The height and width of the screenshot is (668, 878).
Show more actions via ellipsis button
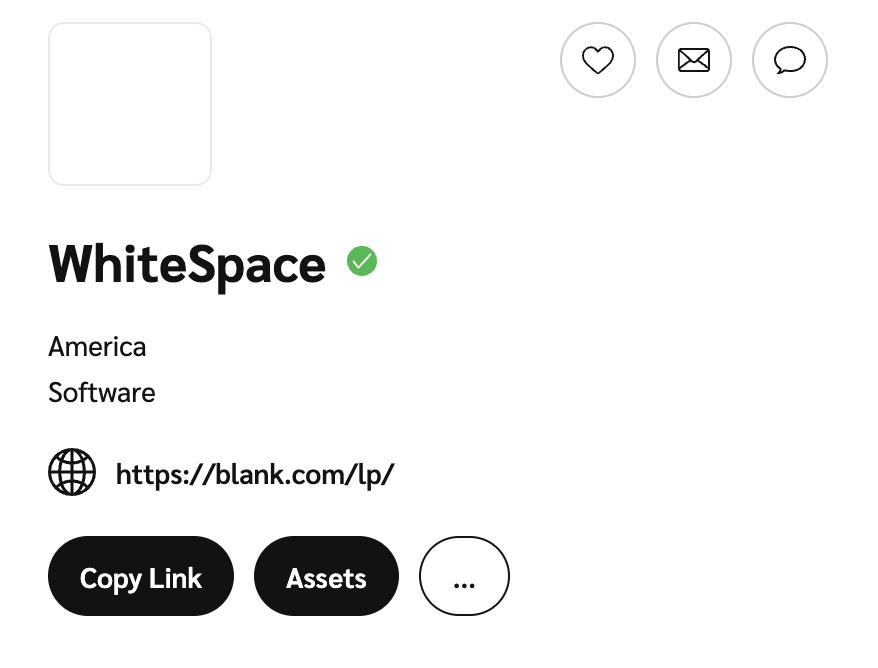464,577
